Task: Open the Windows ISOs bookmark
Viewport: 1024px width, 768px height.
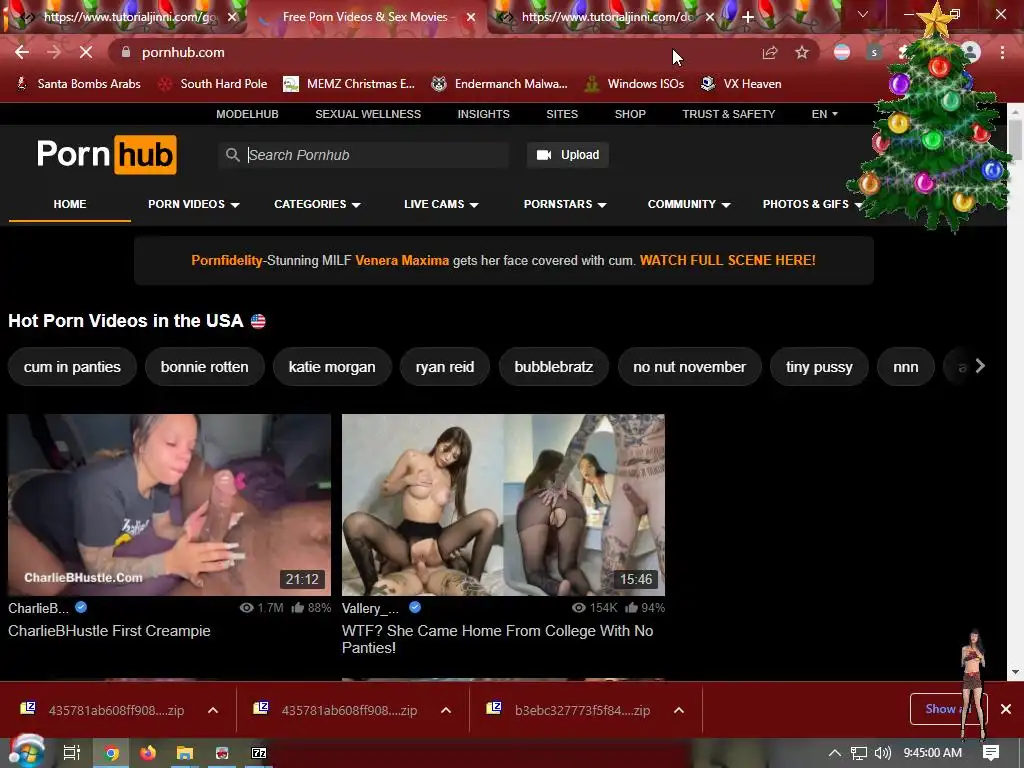Action: (633, 84)
